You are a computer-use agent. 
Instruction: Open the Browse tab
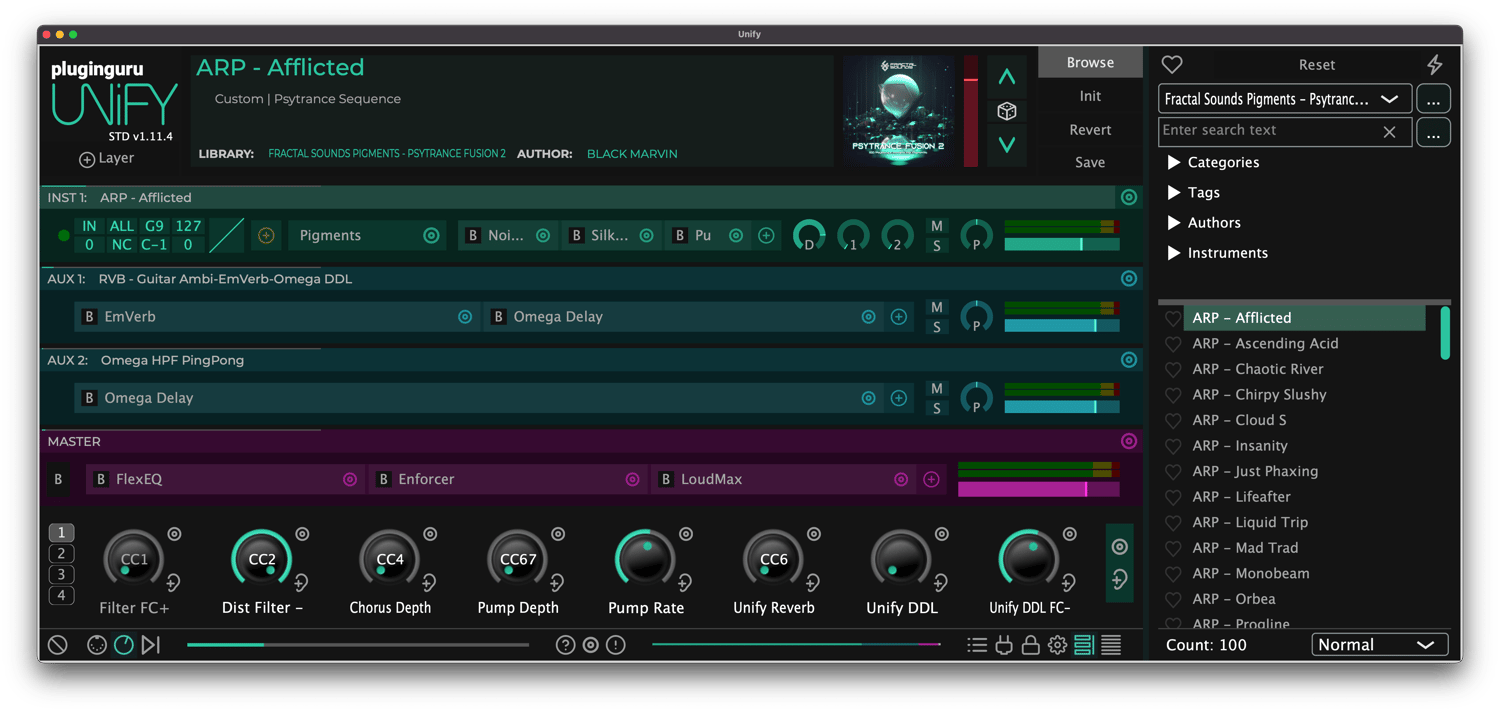point(1090,62)
